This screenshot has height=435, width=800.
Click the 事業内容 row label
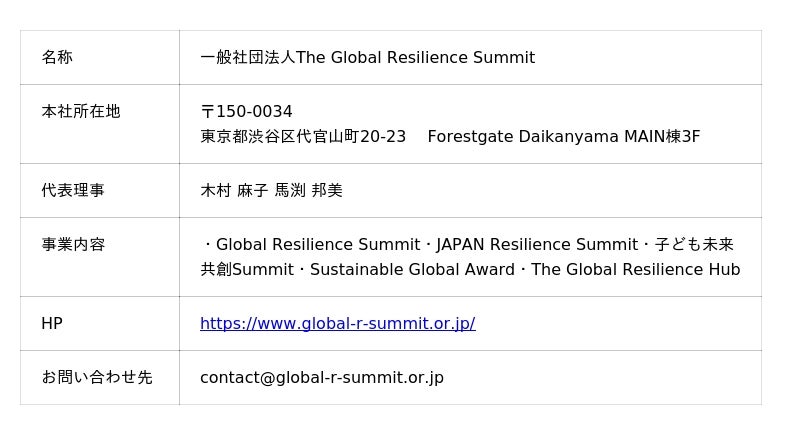point(72,244)
